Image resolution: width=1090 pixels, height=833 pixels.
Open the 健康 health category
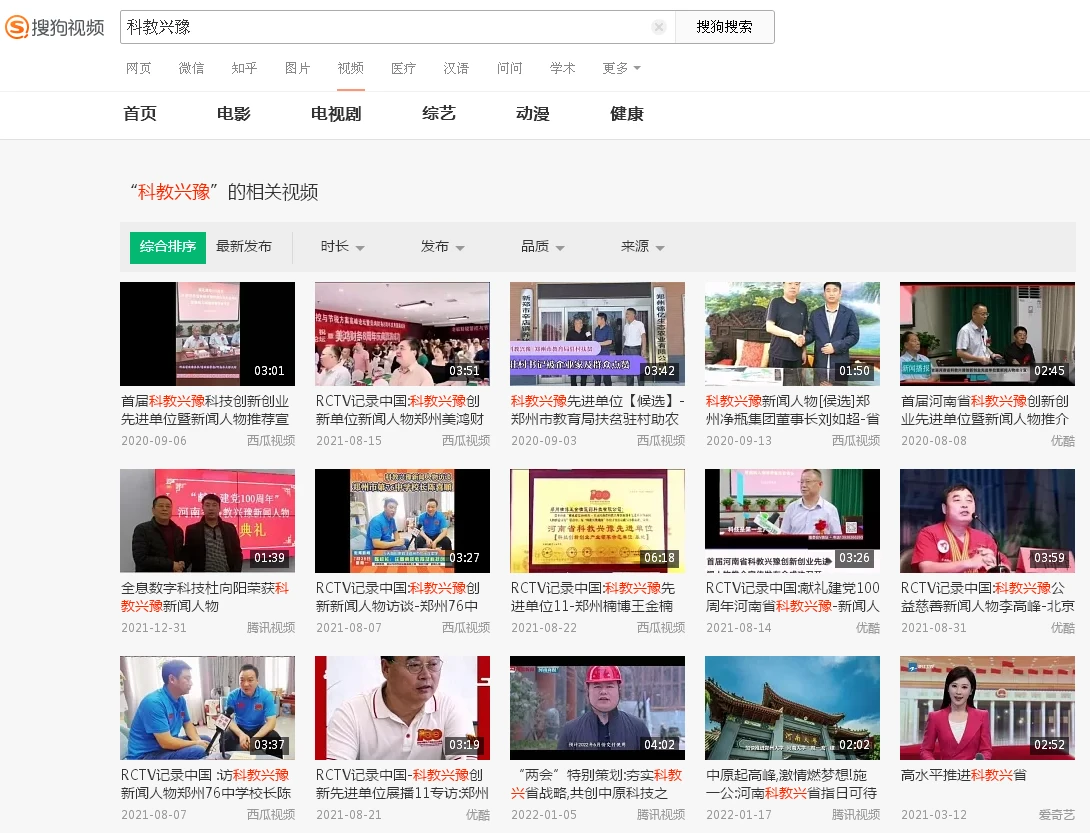point(626,114)
